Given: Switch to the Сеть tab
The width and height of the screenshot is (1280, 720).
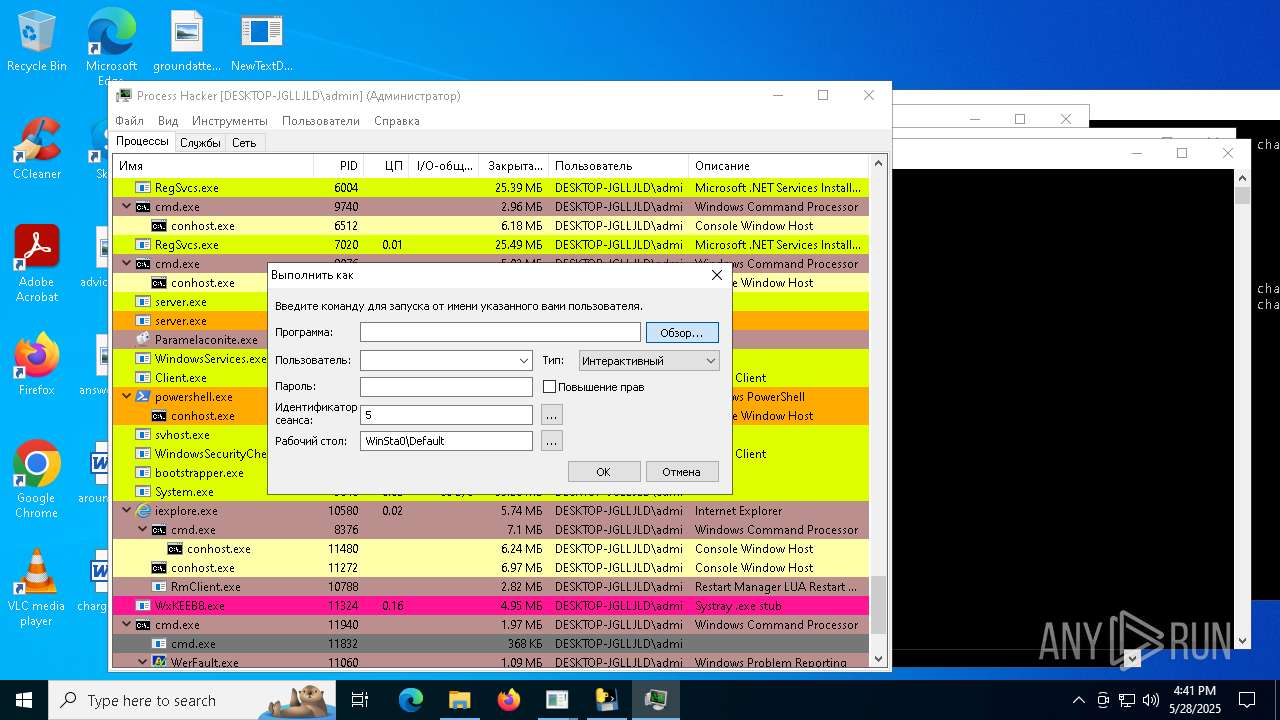Looking at the screenshot, I should click(x=244, y=143).
